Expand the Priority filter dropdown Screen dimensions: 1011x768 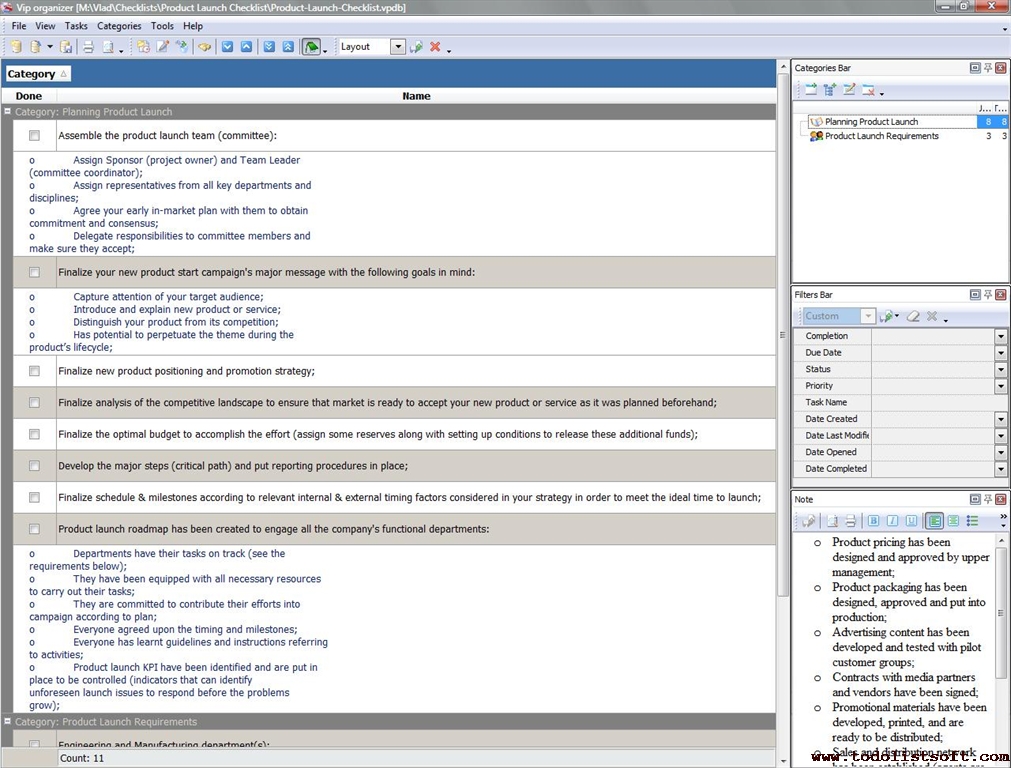[1000, 386]
